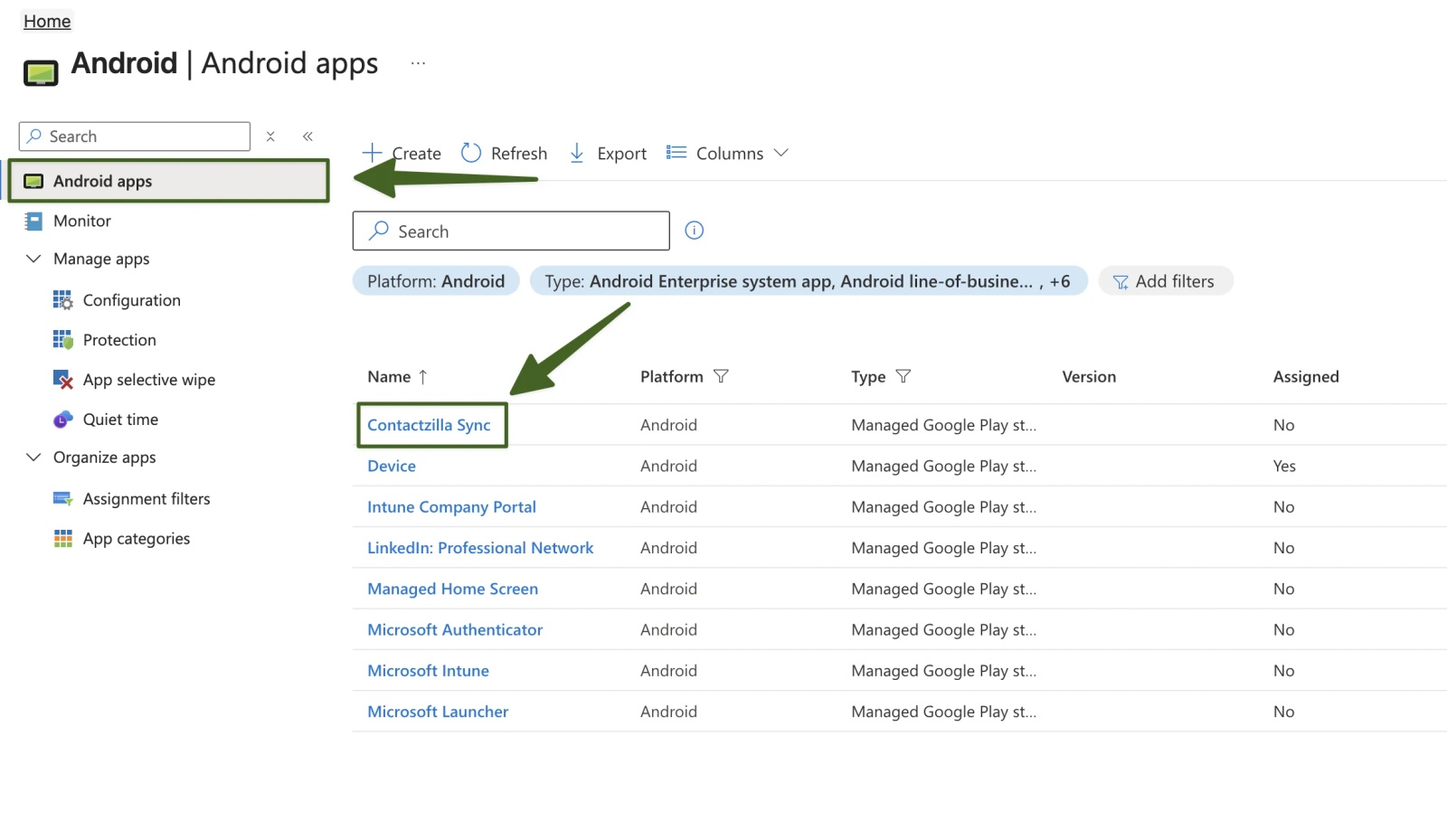This screenshot has width=1447, height=840.
Task: Go to the Home breadcrumb link
Action: tap(47, 21)
